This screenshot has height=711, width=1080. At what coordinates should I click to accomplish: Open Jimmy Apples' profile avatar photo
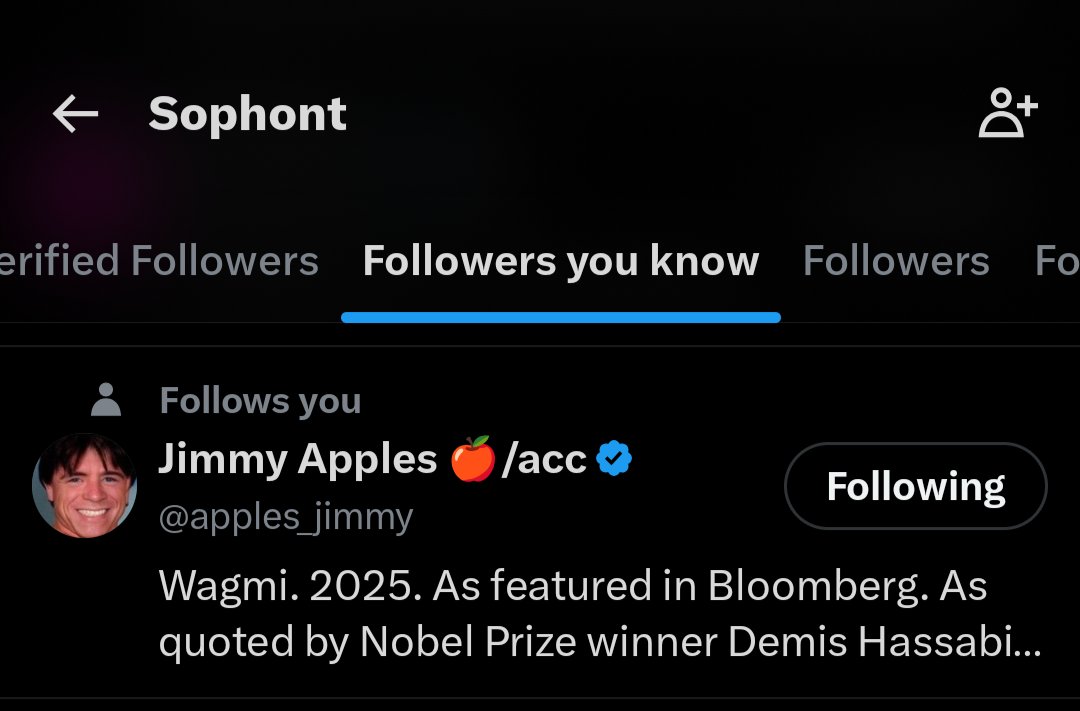point(85,486)
